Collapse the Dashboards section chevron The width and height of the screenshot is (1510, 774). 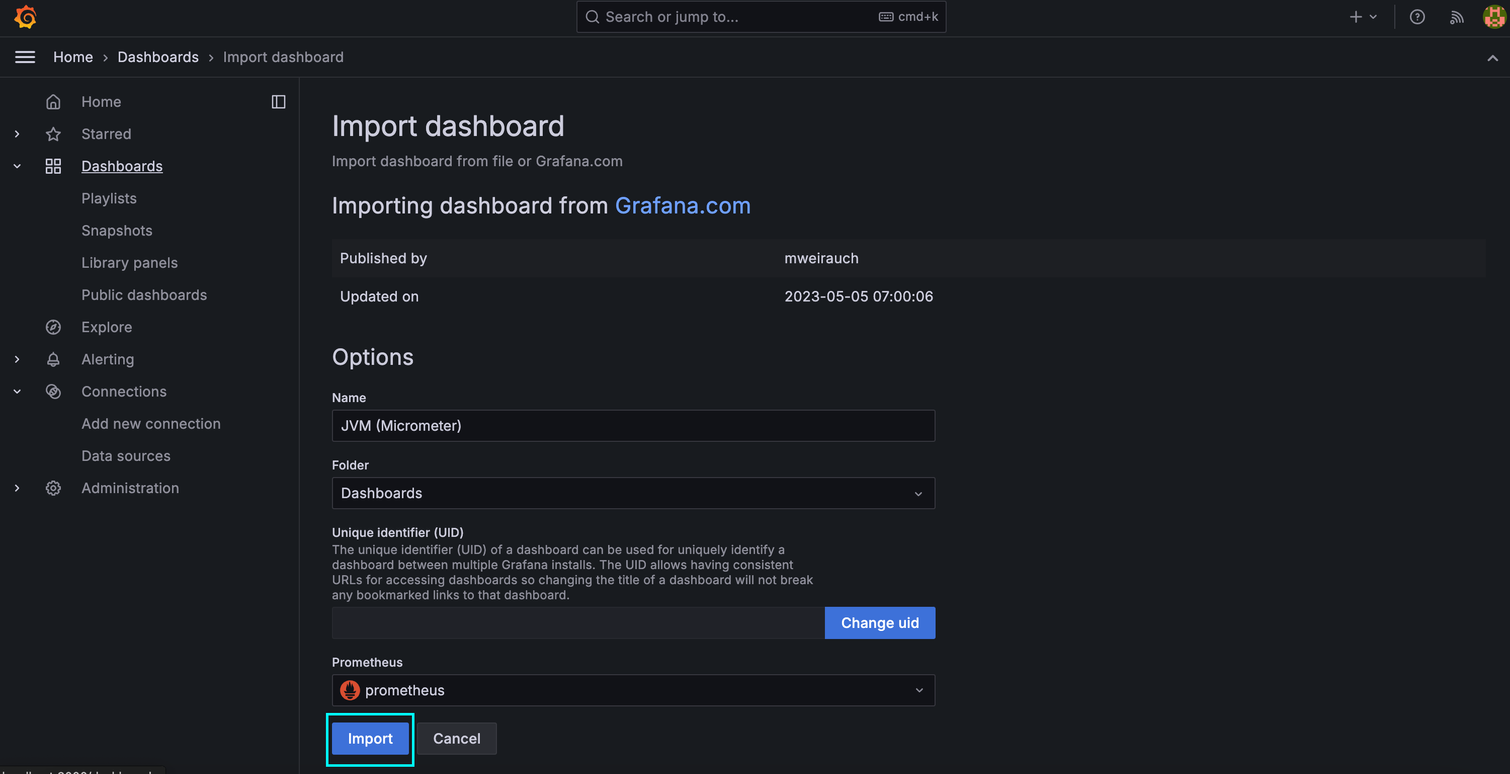tap(17, 166)
